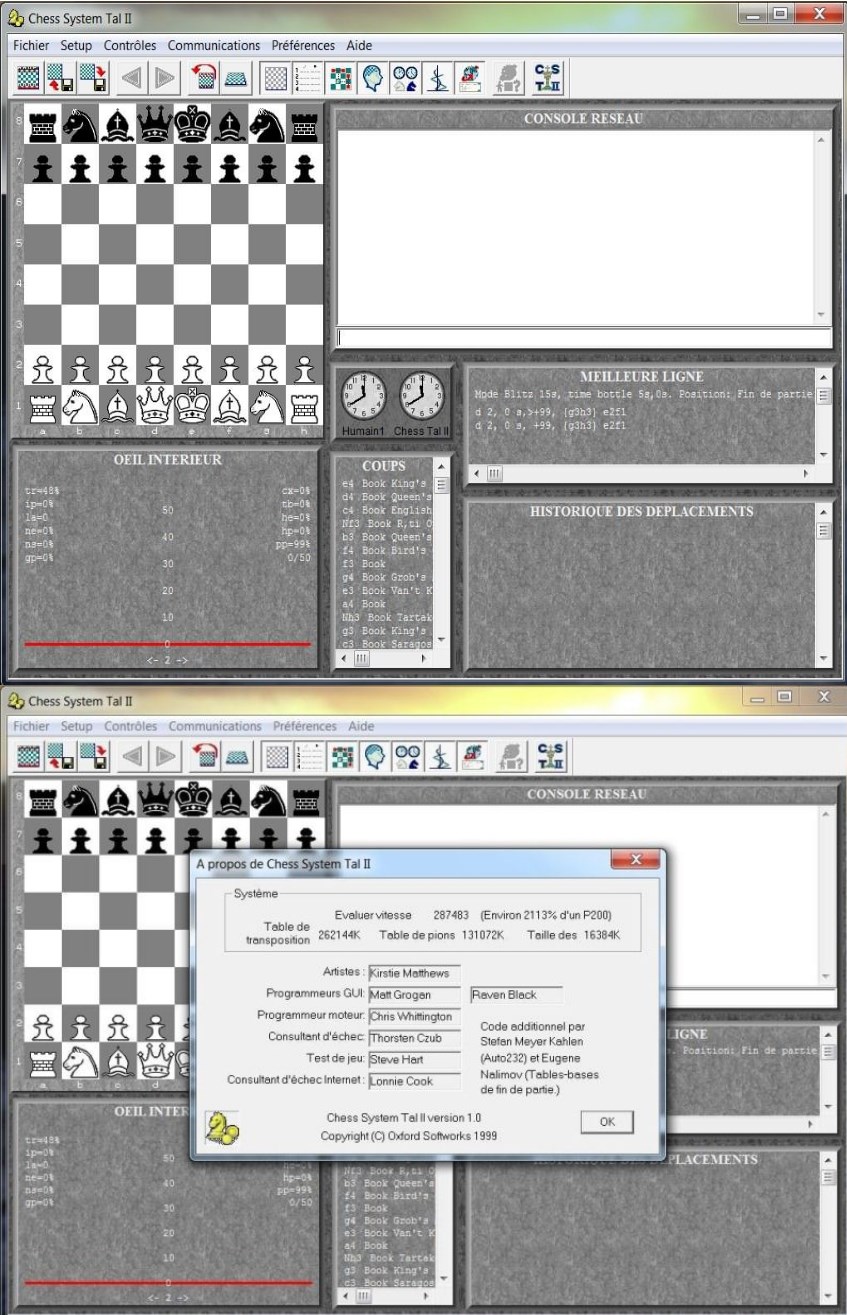This screenshot has width=847, height=1315.
Task: Click Raven Black field in A propos dialog
Action: [516, 995]
